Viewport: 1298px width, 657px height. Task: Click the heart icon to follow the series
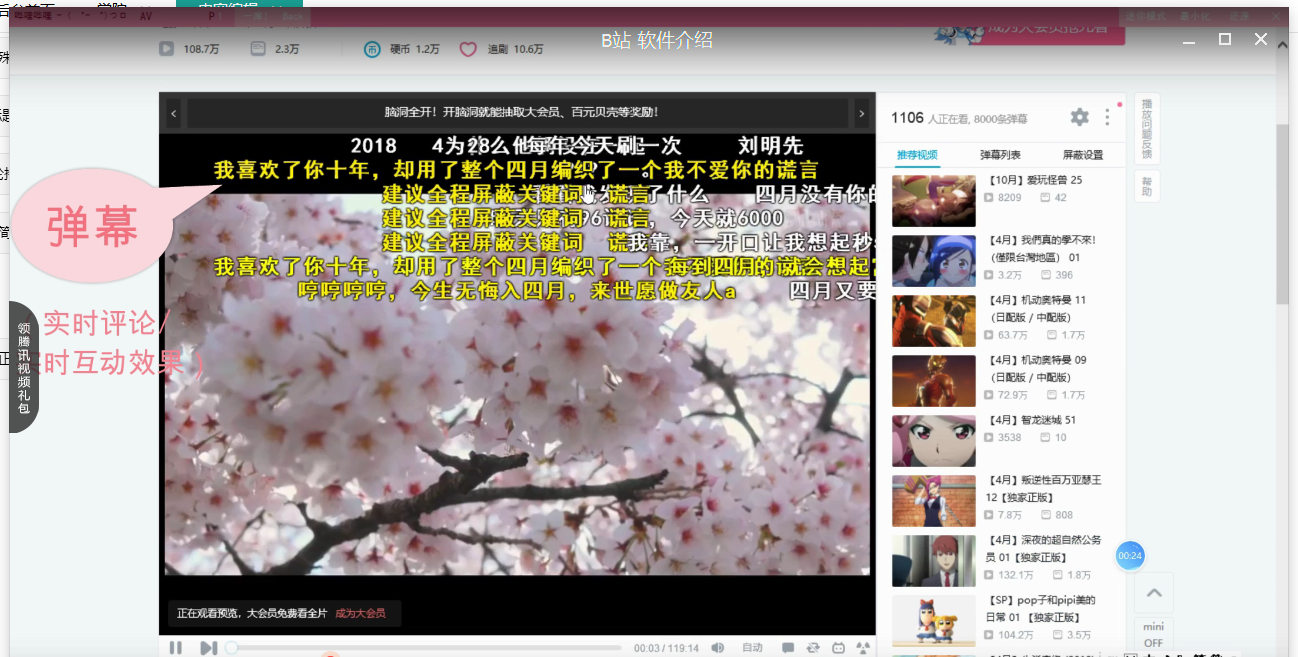click(x=467, y=47)
